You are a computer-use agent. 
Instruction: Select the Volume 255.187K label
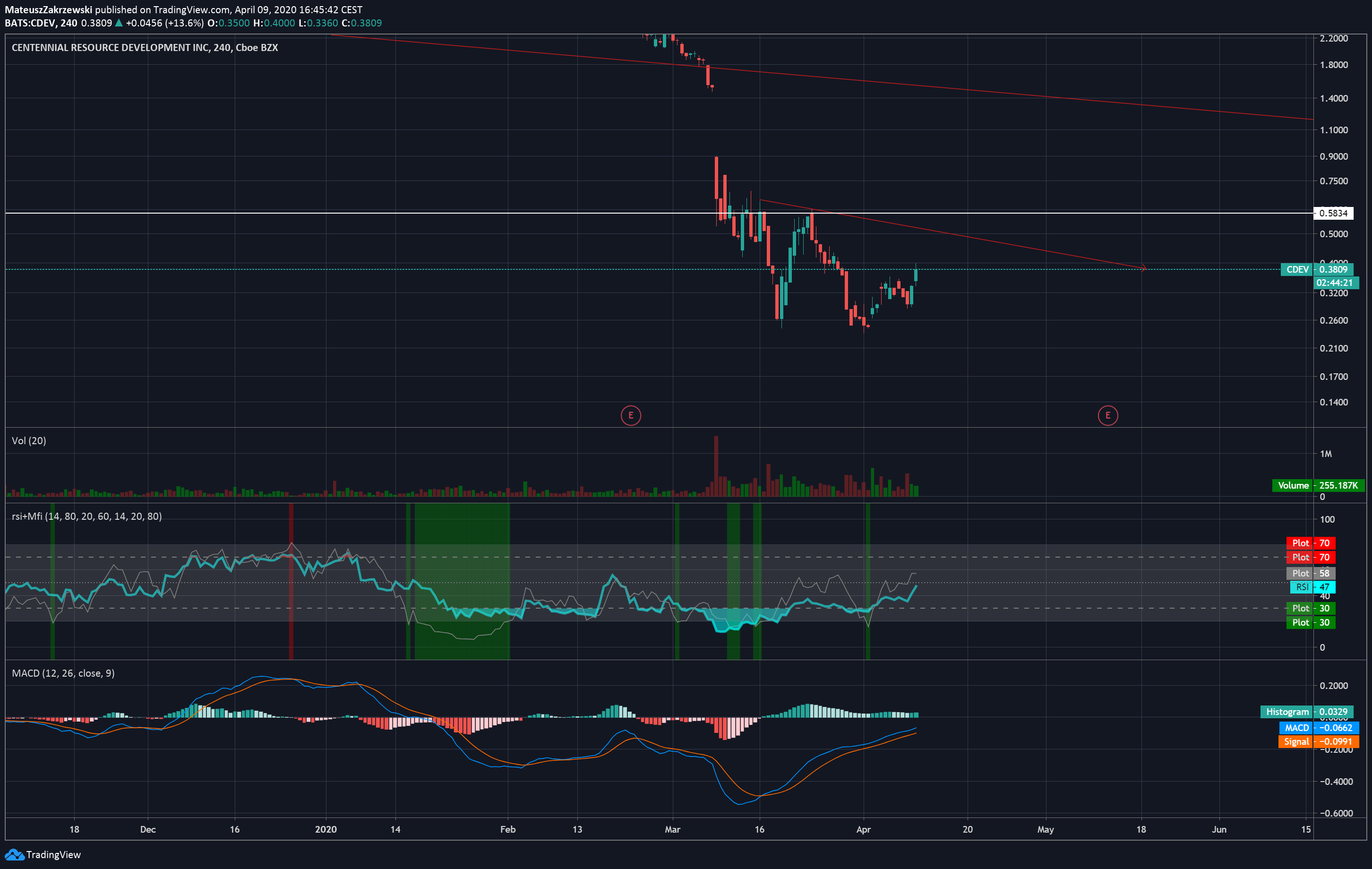pos(1319,485)
